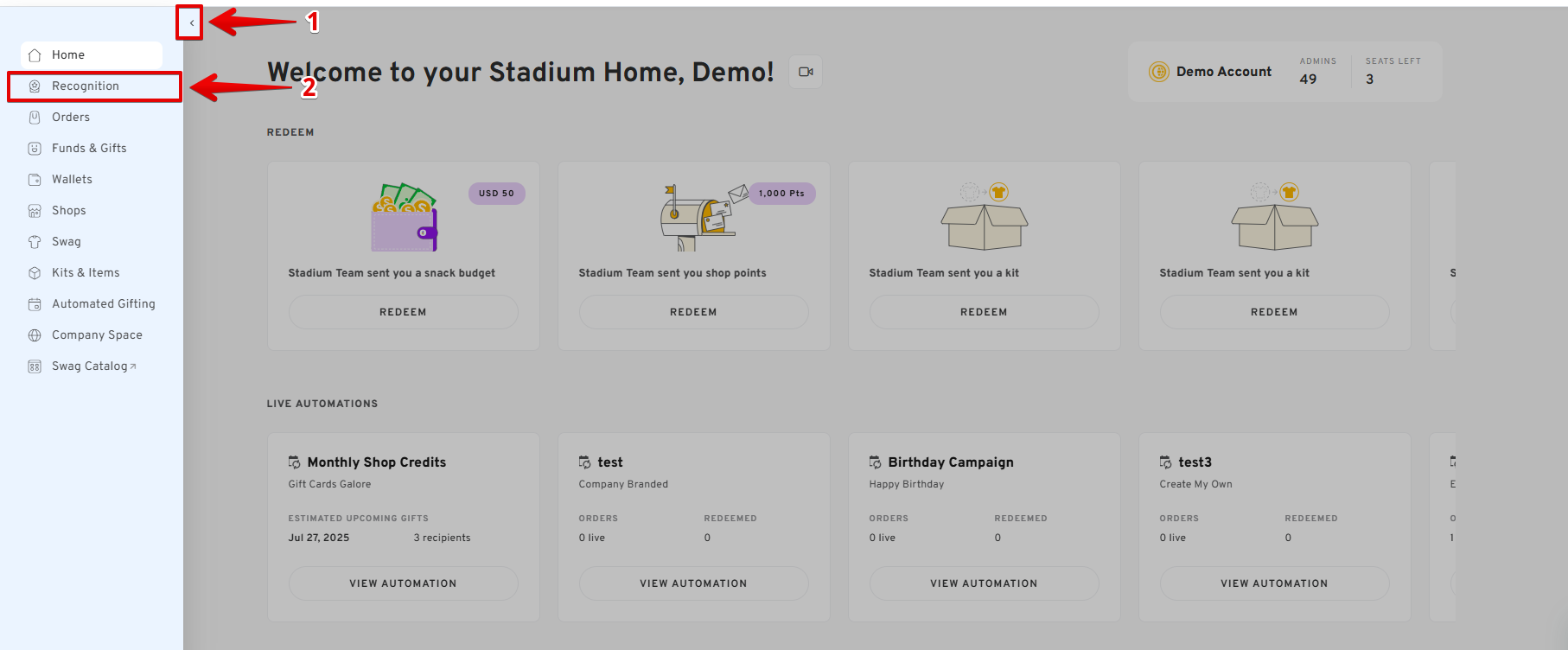Open the Demo Account panel
Screen dimensions: 1568x650
pos(1223,72)
